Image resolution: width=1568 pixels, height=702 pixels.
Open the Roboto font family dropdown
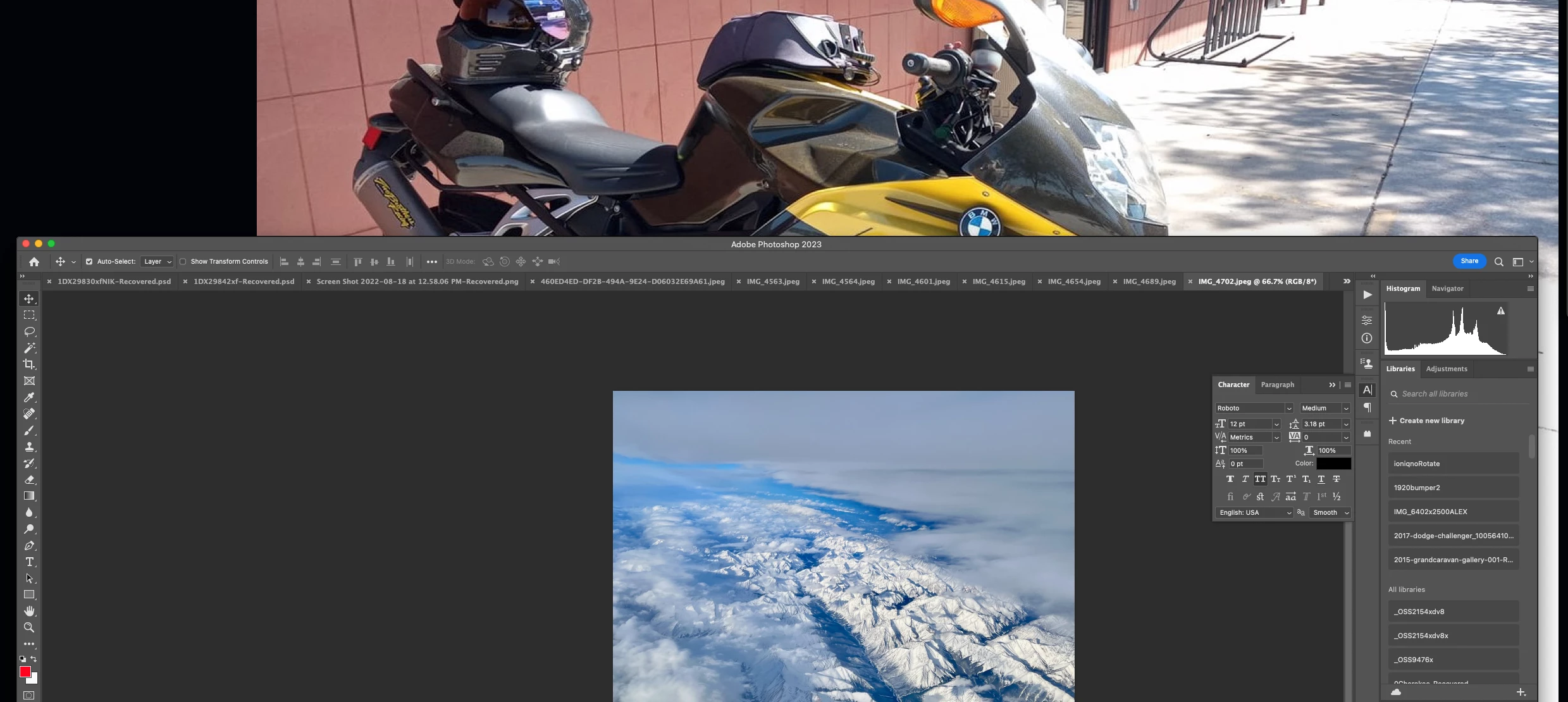pos(1288,409)
